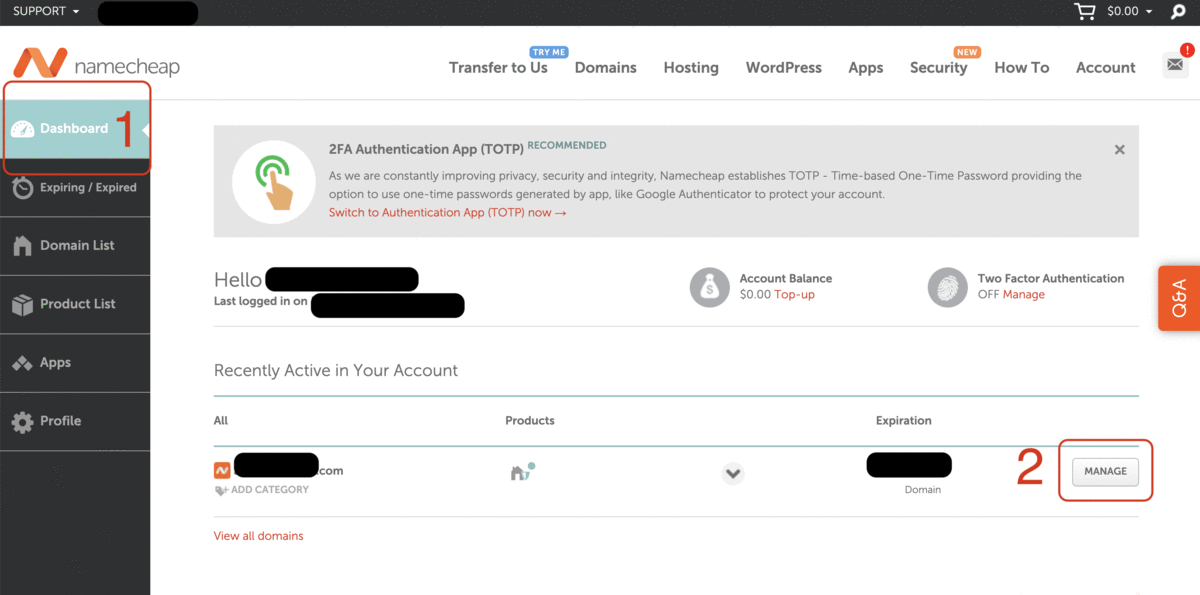The height and width of the screenshot is (595, 1200).
Task: Click the NEW badge above Security
Action: click(x=967, y=52)
